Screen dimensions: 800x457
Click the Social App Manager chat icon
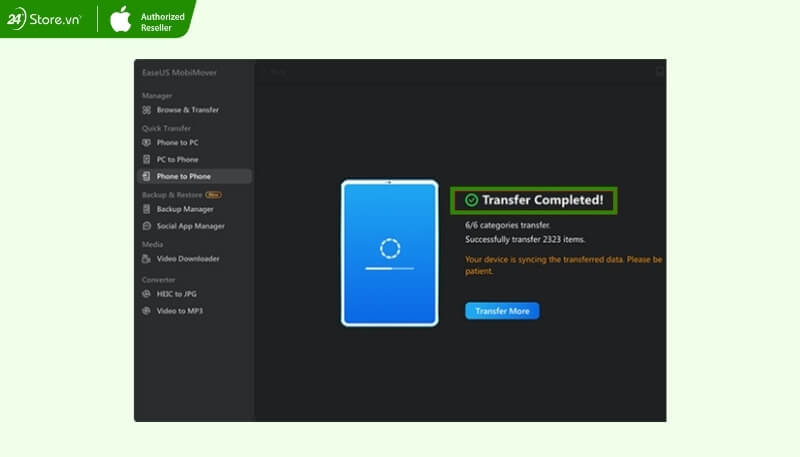point(147,226)
